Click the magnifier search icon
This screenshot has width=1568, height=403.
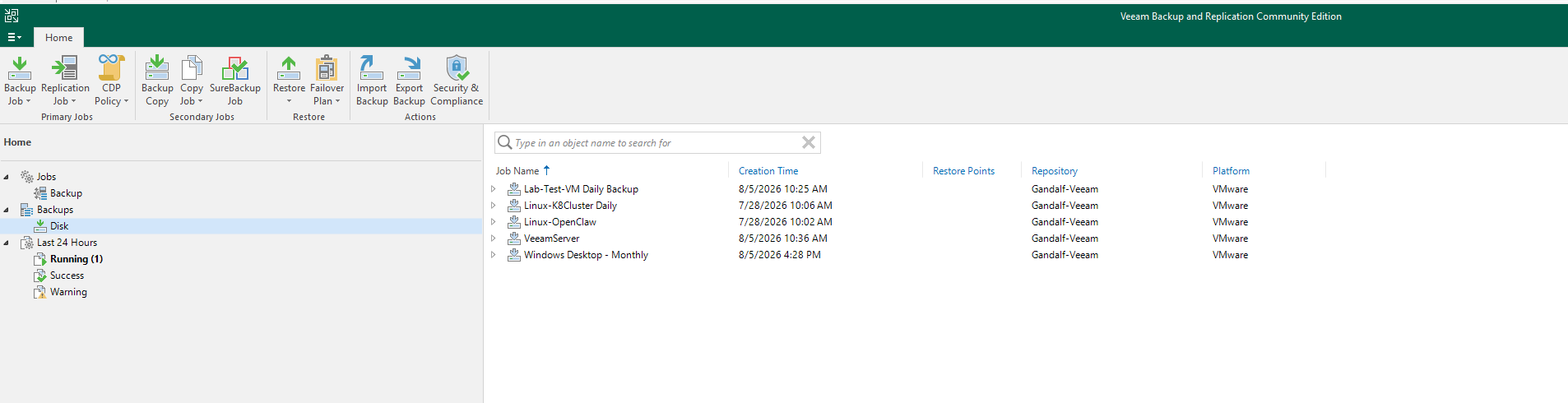505,142
